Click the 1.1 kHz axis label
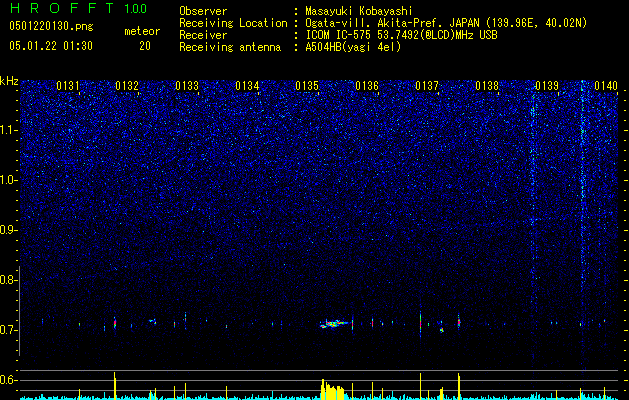This screenshot has width=629, height=400. 9,130
